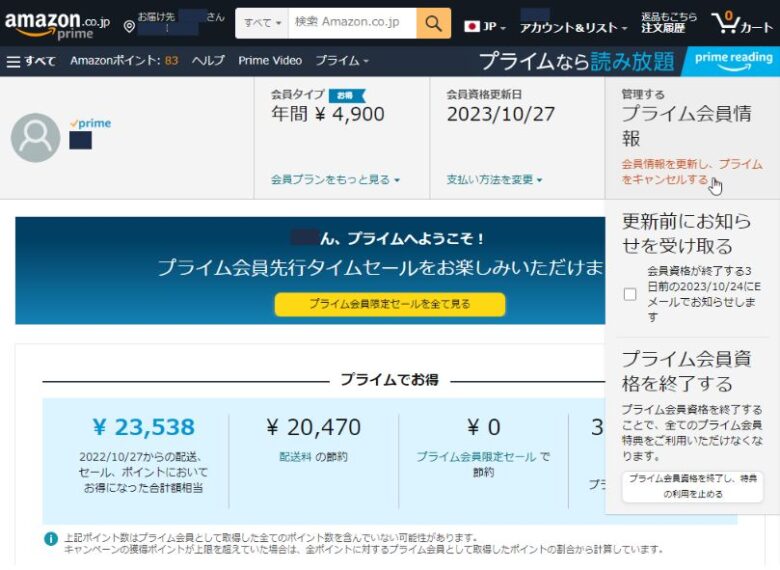Click the ¥ 23,538 total savings value

point(144,427)
